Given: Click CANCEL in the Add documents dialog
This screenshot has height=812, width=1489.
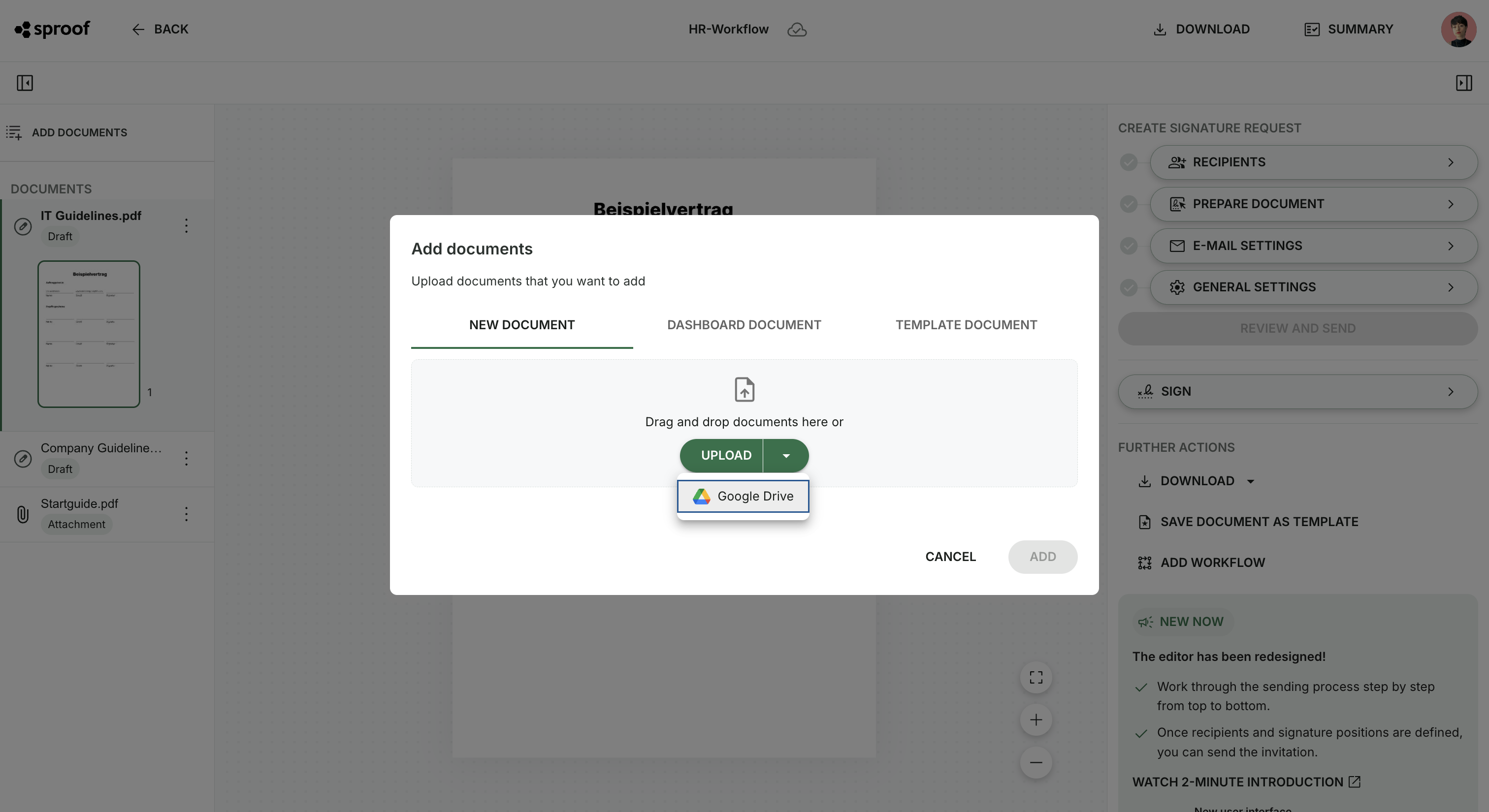Looking at the screenshot, I should click(x=950, y=557).
